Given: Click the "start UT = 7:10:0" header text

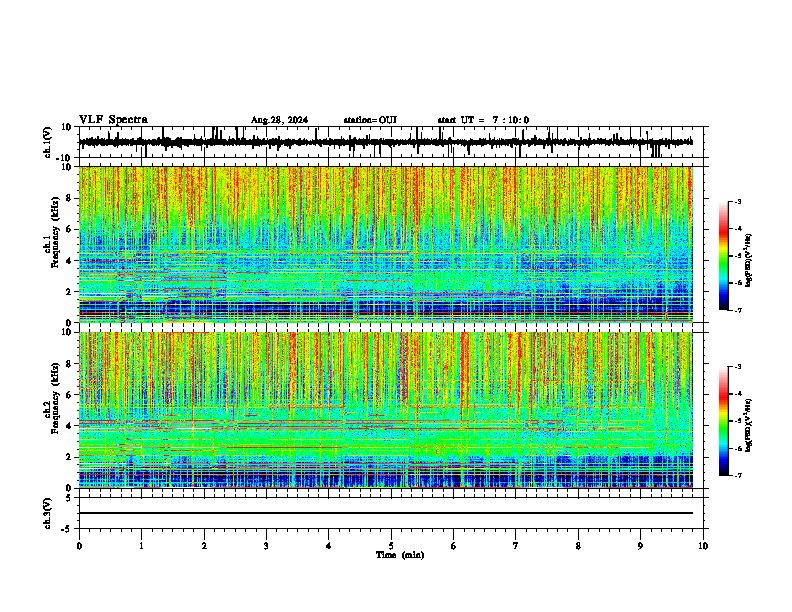Looking at the screenshot, I should [x=483, y=120].
